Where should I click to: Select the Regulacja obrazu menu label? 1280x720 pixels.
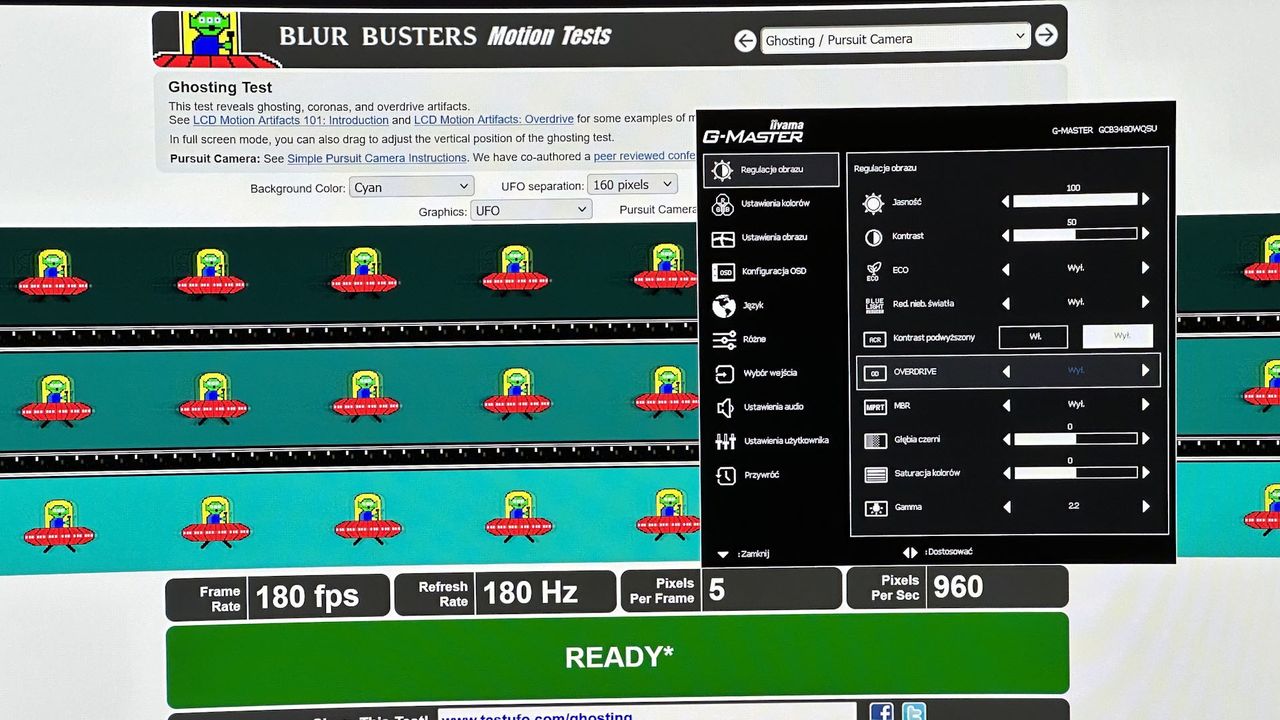coord(772,170)
